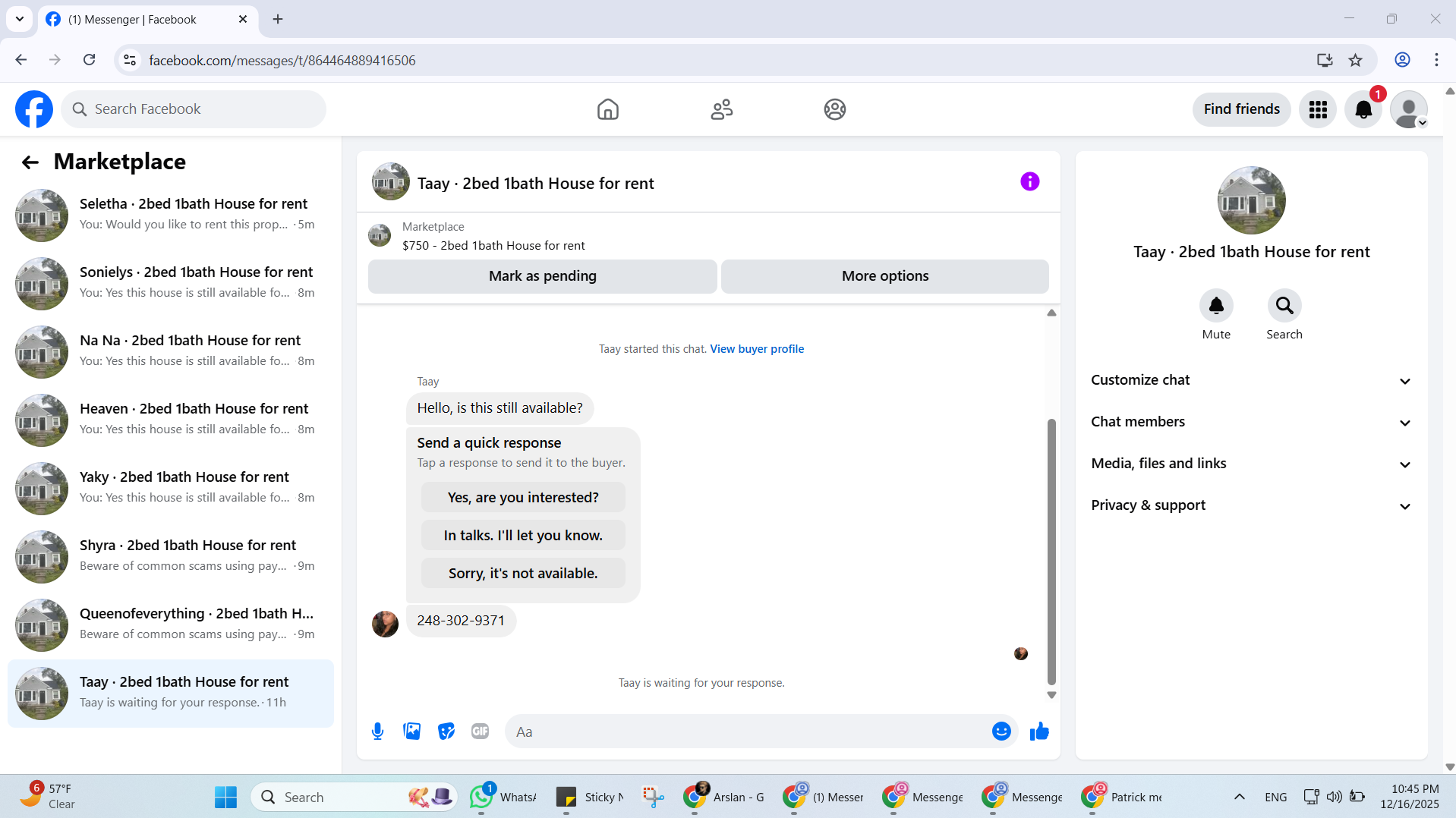Open the Queenofeverything conversation

(171, 625)
